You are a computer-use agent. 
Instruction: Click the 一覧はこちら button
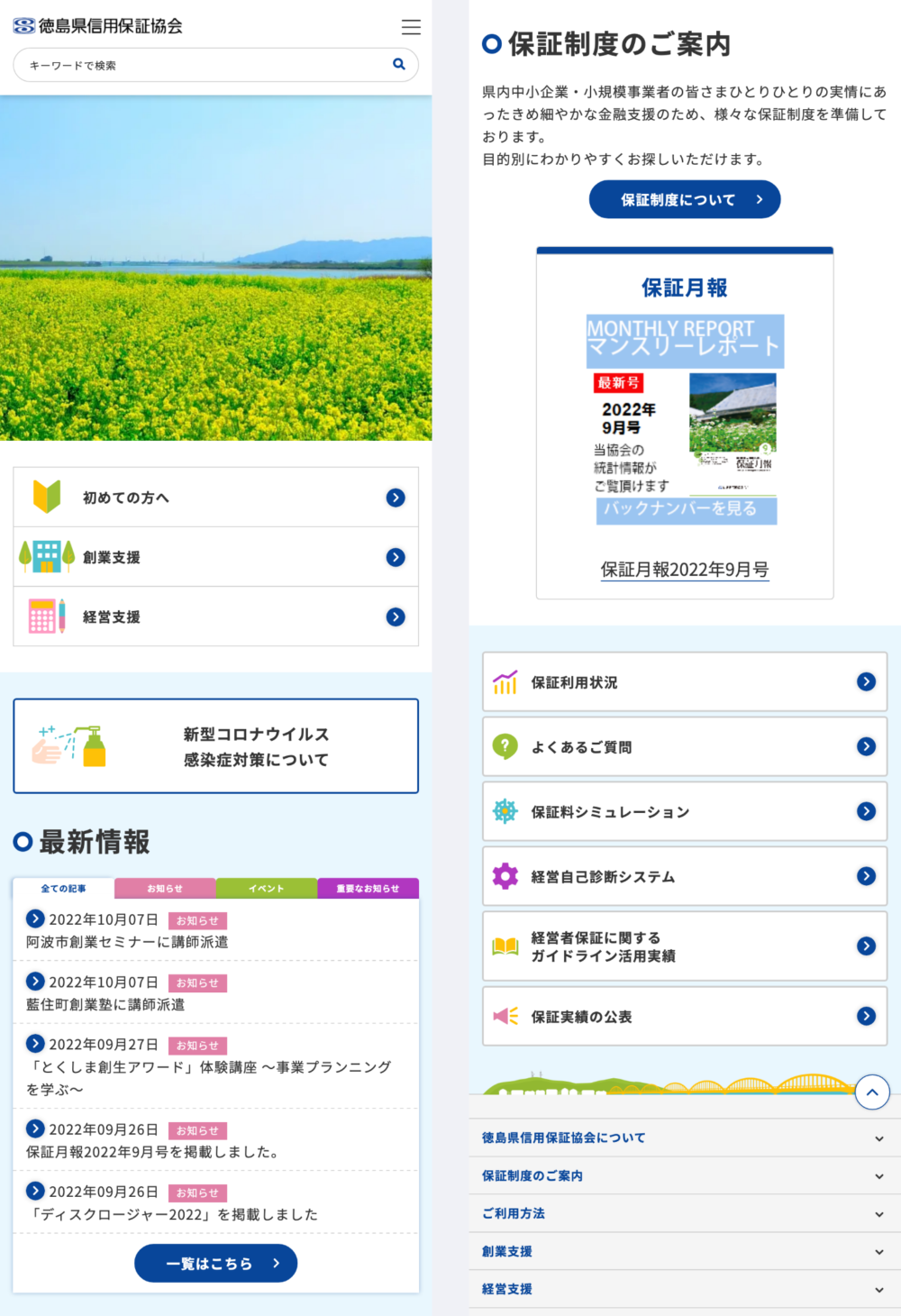(216, 1264)
